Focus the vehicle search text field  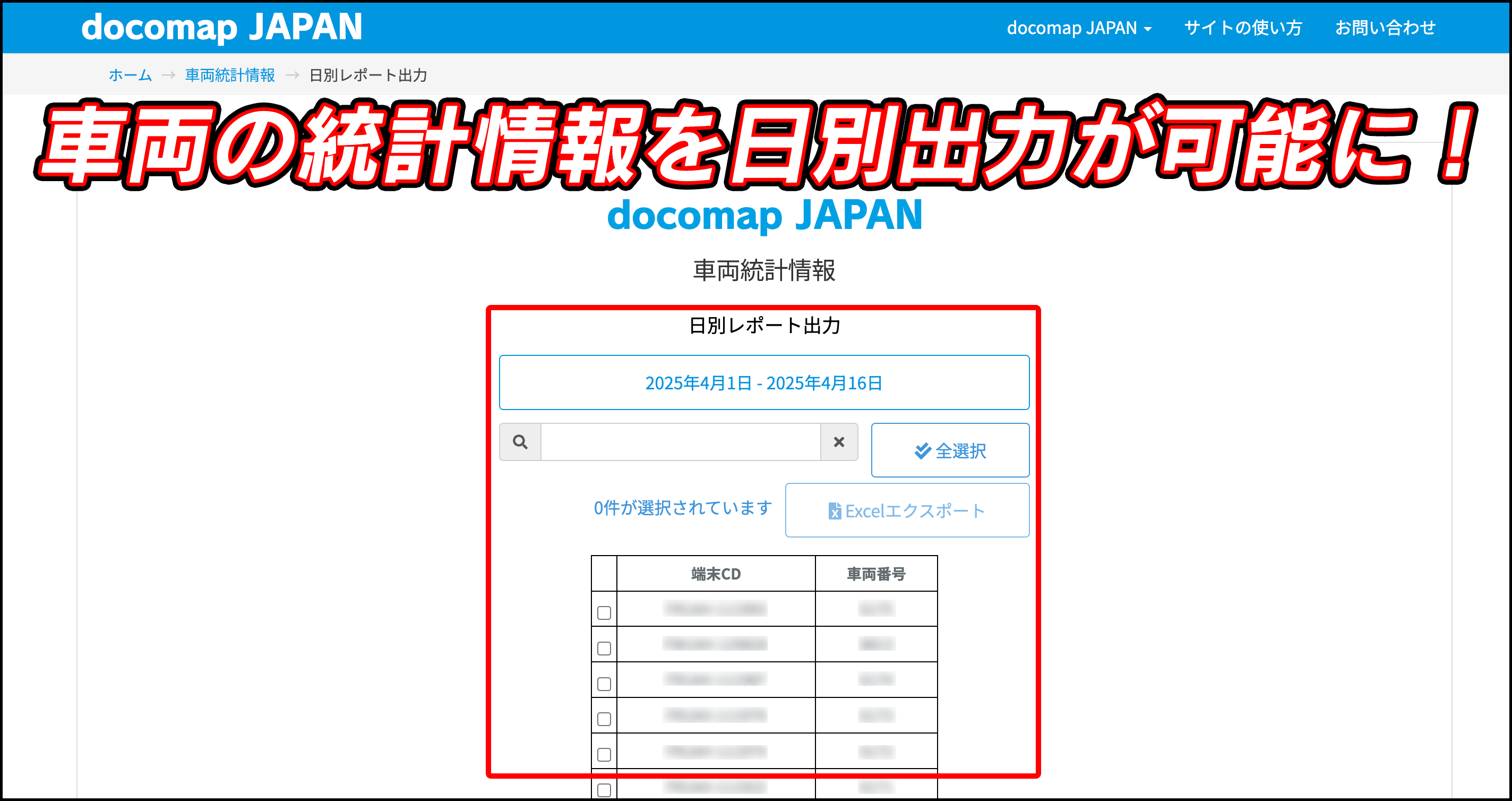tap(680, 441)
